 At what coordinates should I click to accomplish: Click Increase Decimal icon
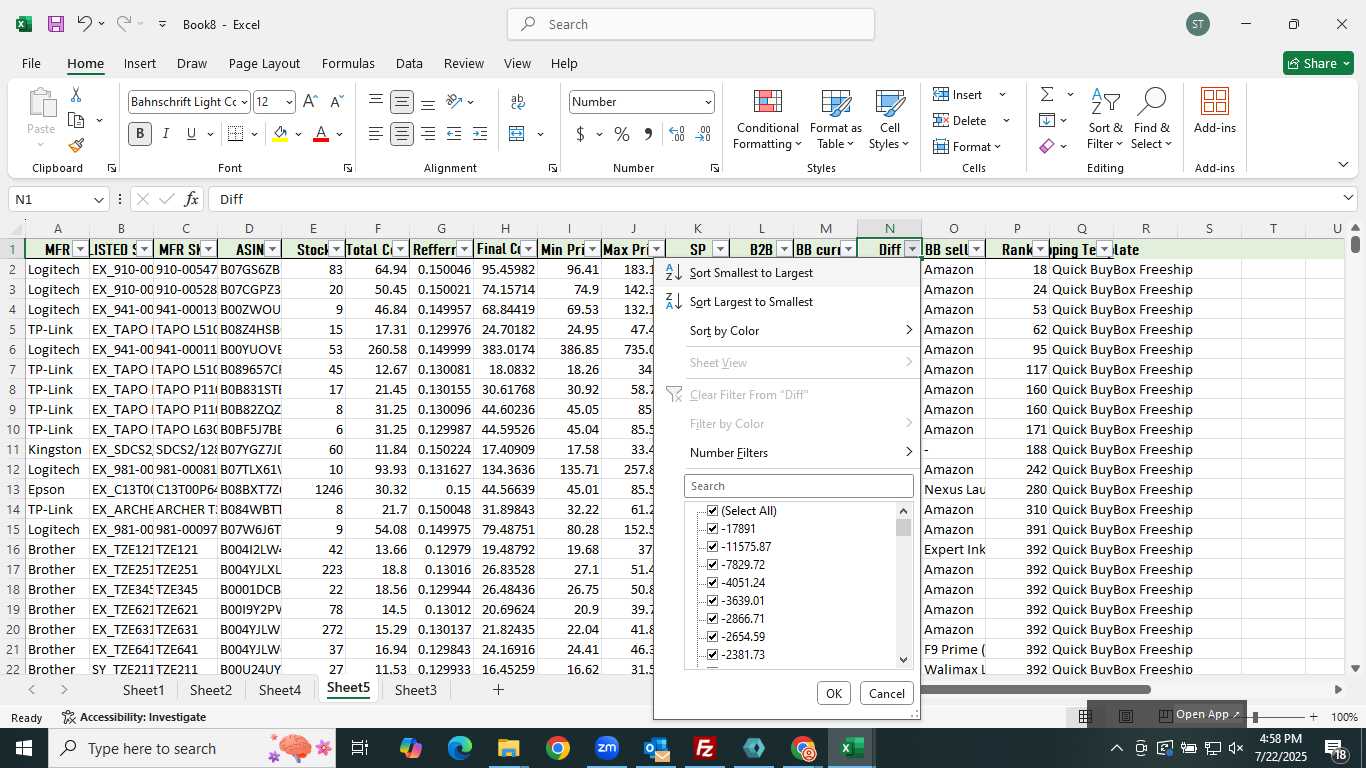(x=677, y=134)
